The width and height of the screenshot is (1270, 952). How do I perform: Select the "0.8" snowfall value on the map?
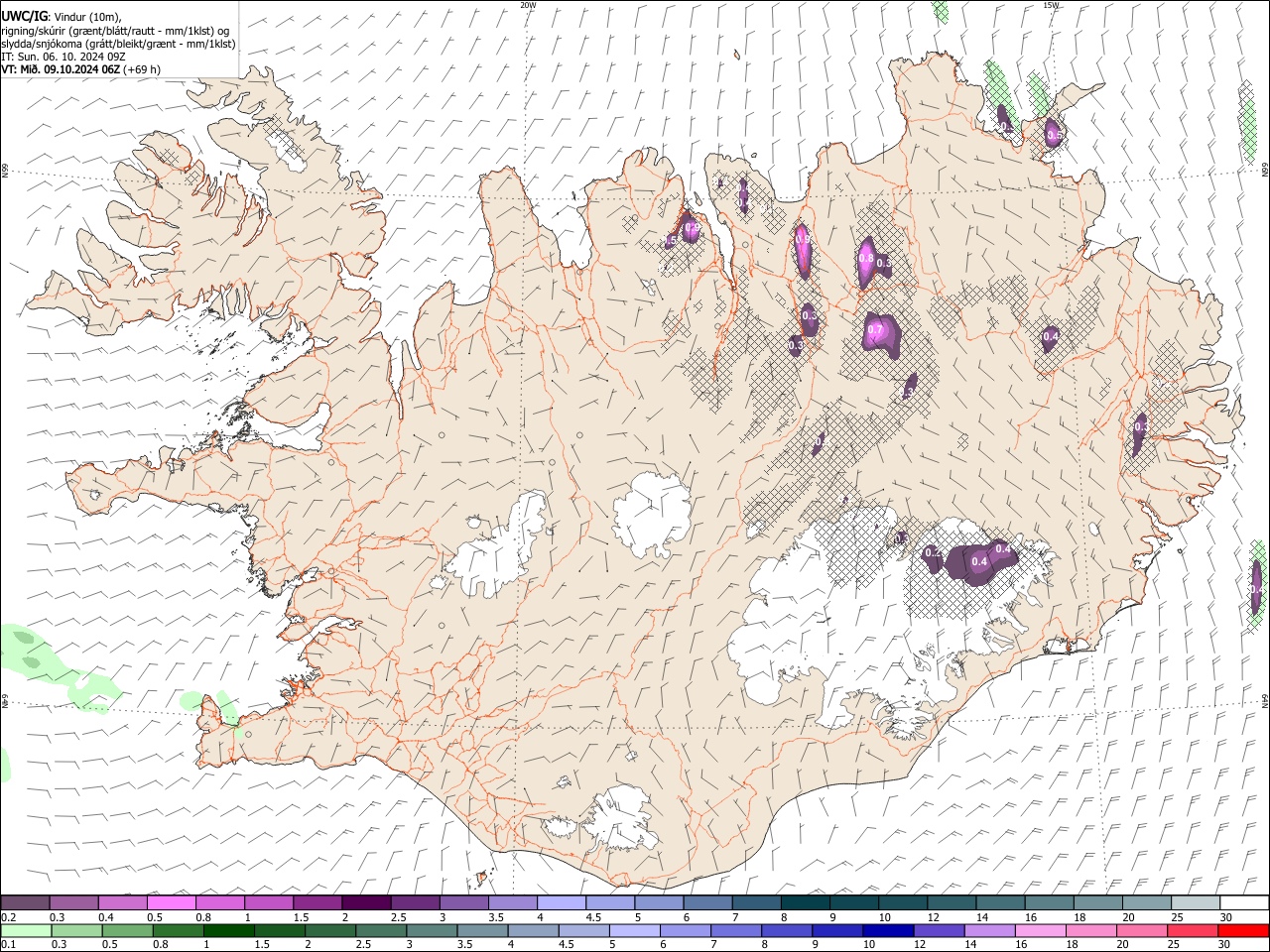pyautogui.click(x=866, y=259)
